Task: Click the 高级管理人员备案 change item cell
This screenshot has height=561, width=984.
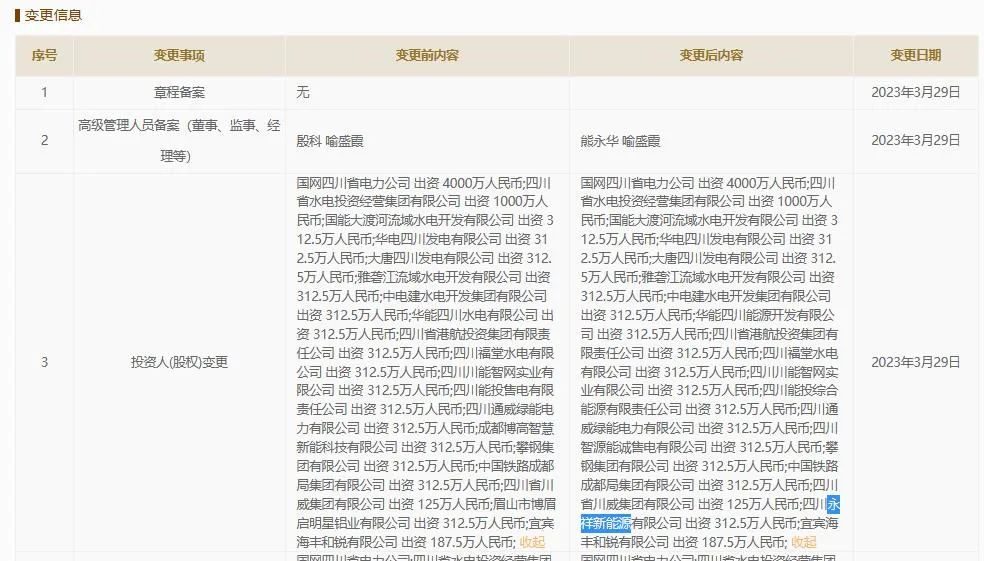Action: pos(179,141)
